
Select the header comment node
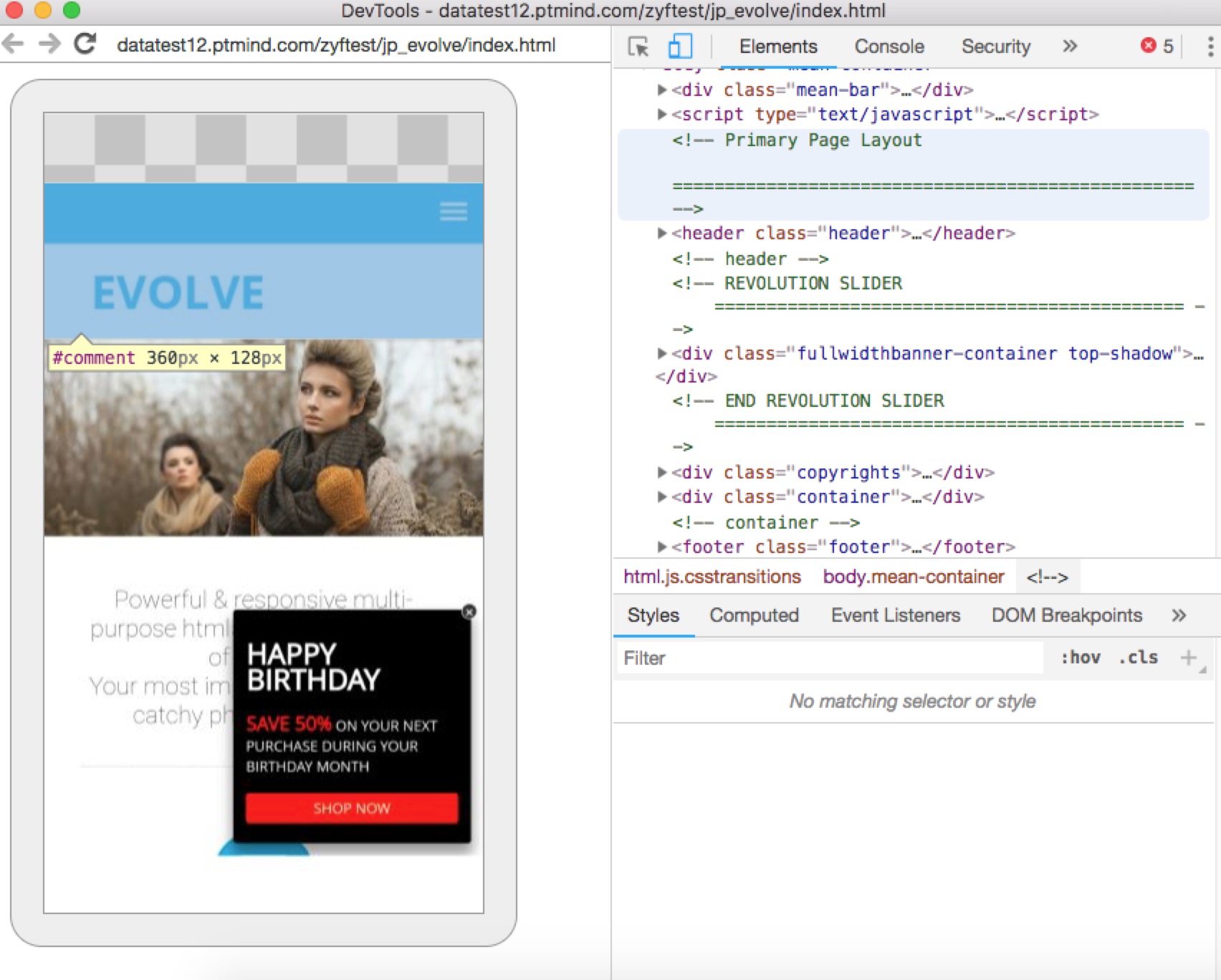pyautogui.click(x=751, y=259)
